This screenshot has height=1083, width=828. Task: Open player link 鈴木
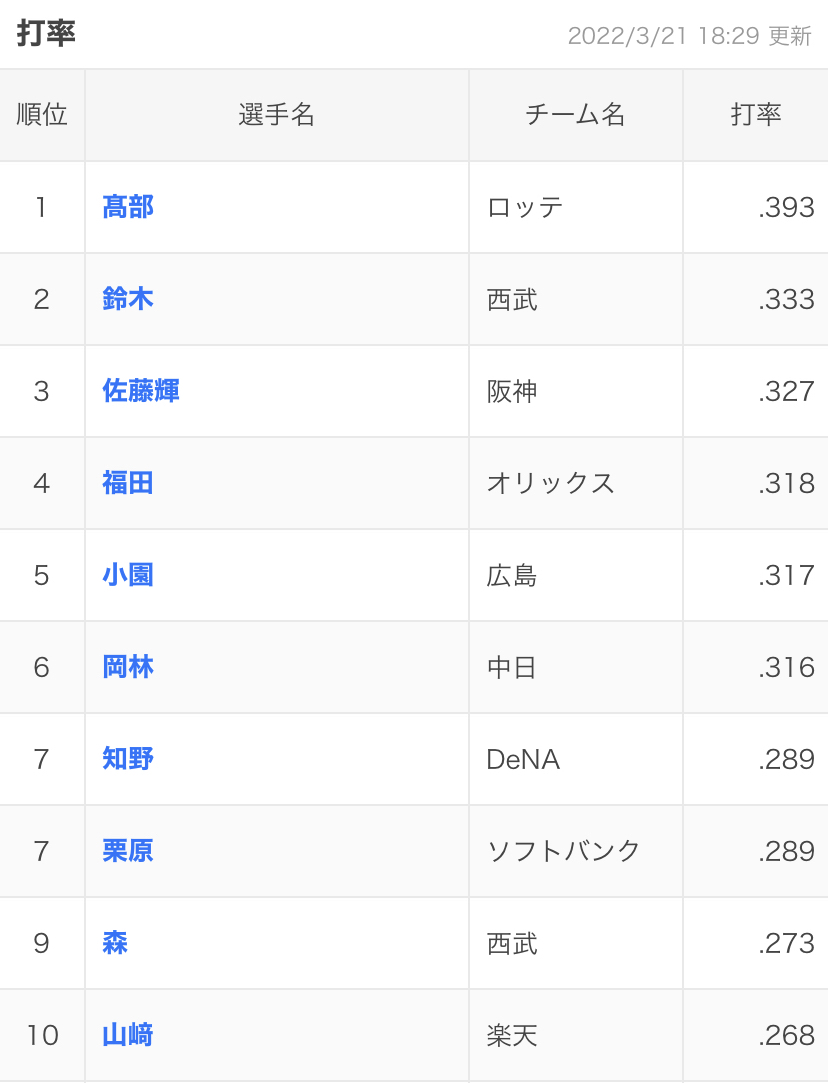point(128,299)
